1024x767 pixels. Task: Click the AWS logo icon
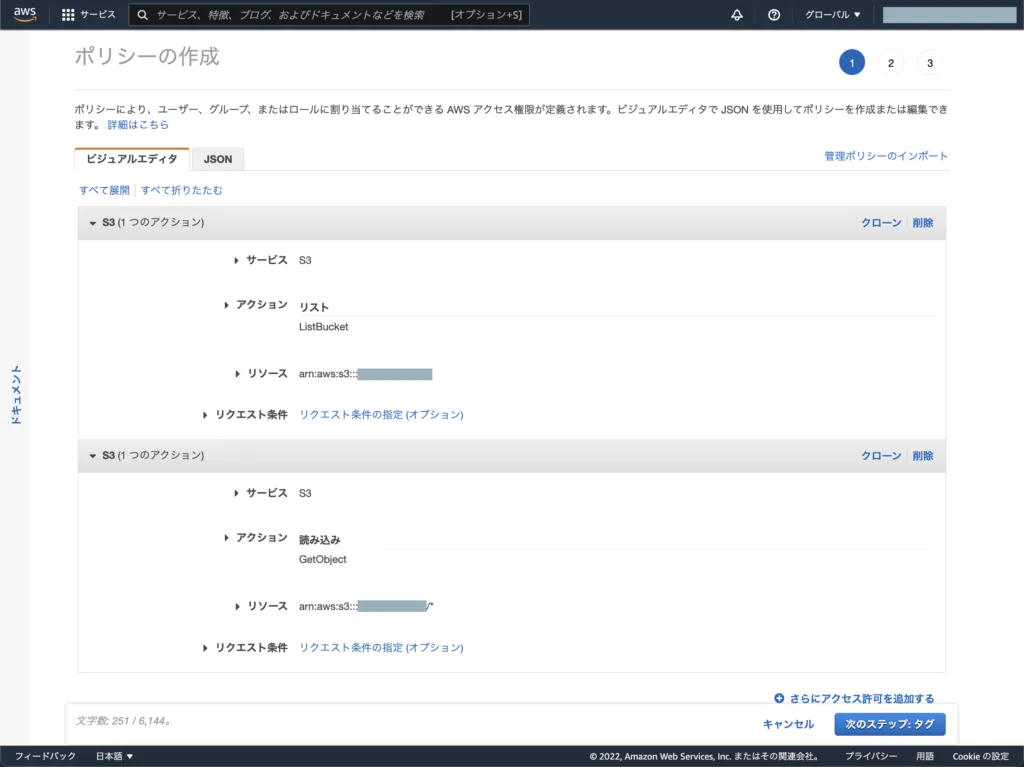click(x=25, y=14)
